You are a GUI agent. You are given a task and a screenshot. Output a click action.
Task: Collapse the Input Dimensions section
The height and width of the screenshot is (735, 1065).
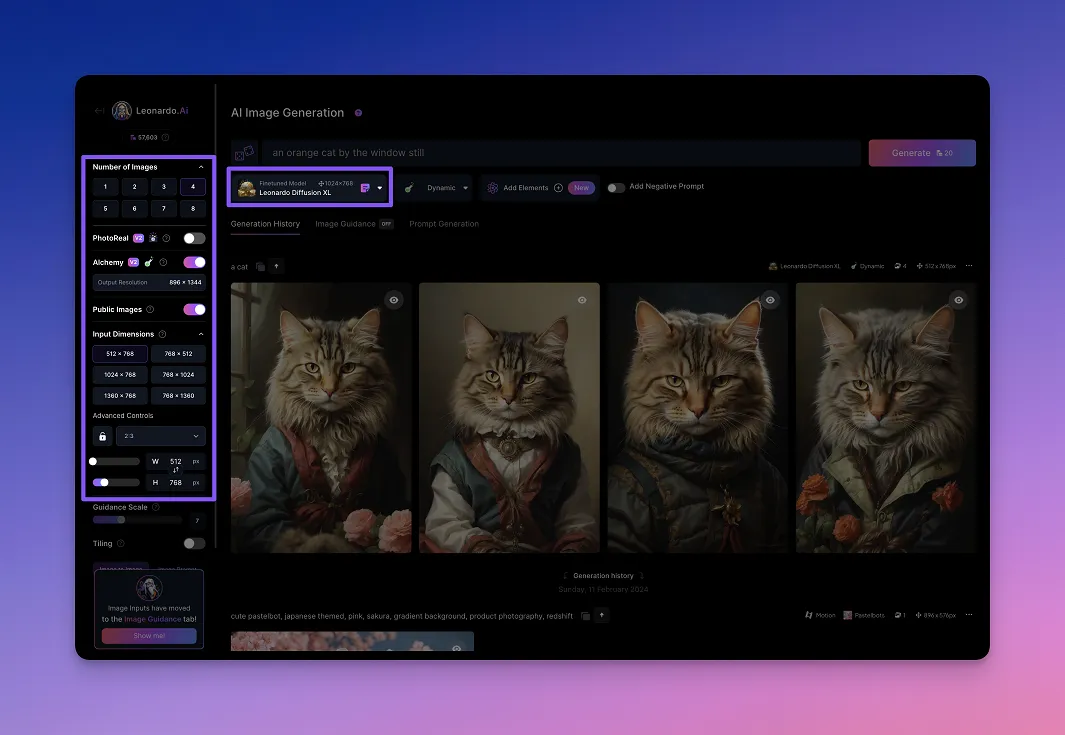tap(201, 334)
